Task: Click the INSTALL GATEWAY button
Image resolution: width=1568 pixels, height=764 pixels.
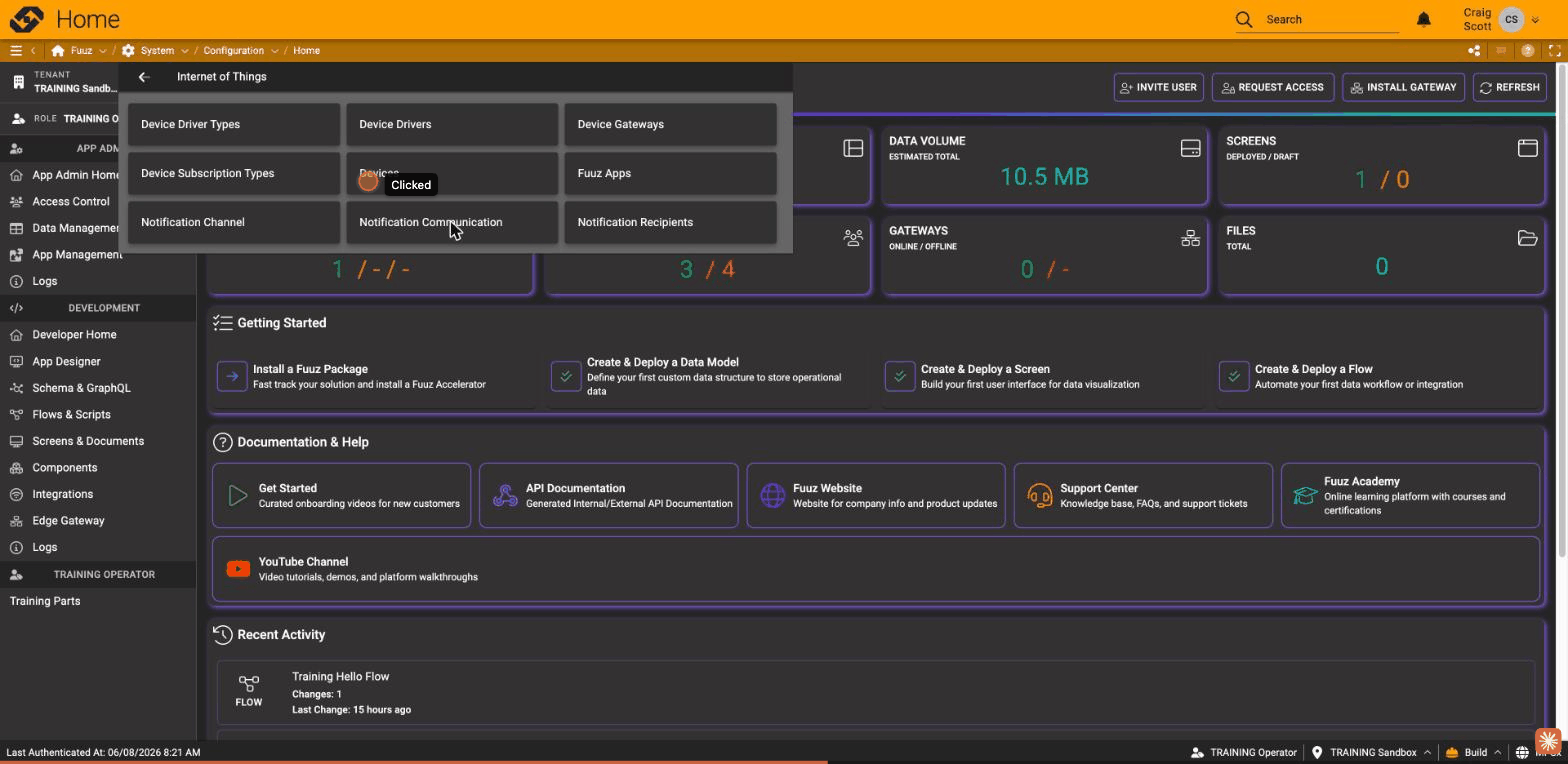Action: point(1403,87)
